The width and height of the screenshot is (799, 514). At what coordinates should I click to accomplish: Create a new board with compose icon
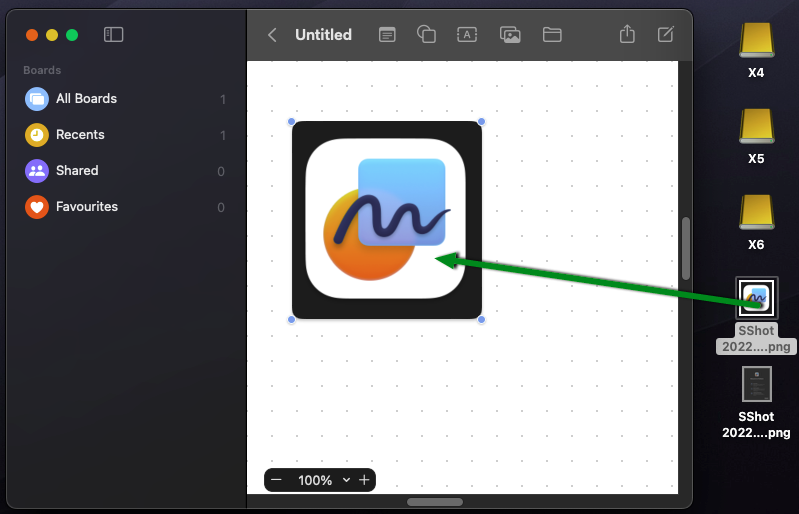coord(665,34)
